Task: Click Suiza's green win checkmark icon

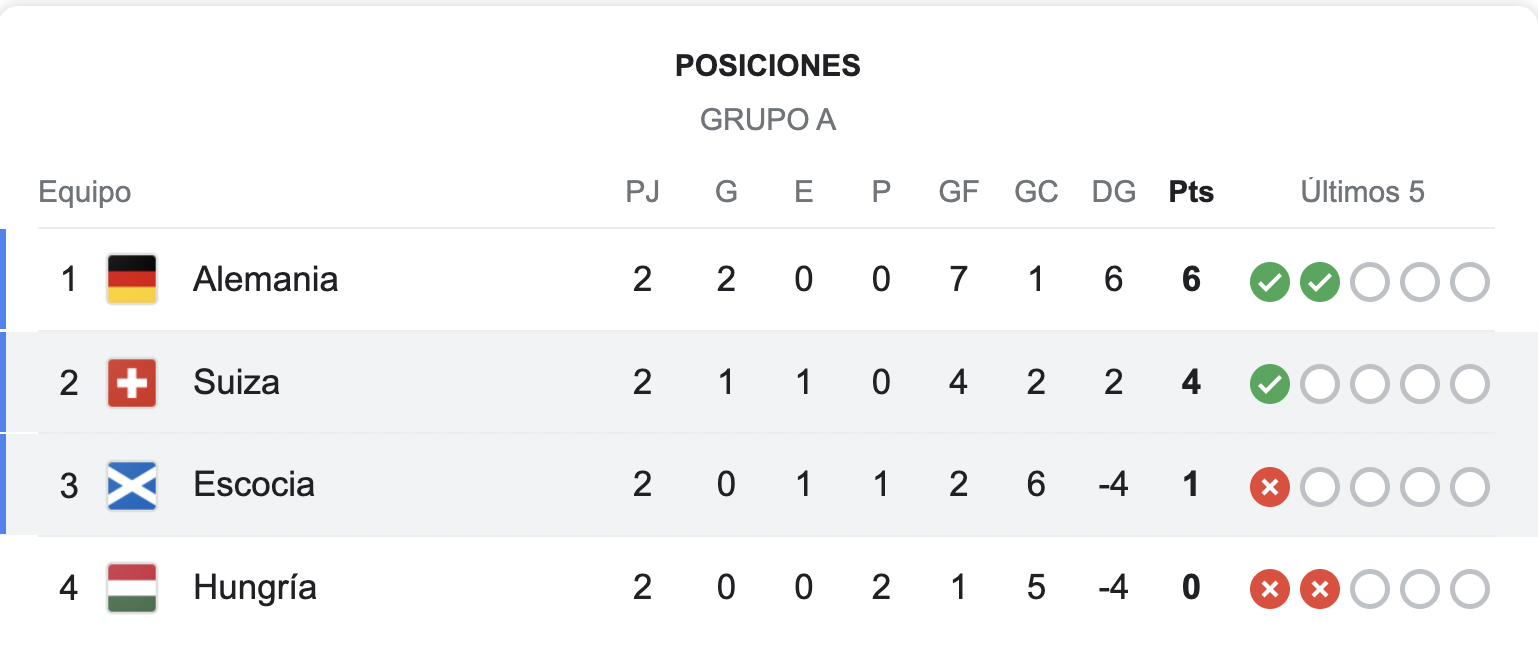Action: coord(1269,385)
